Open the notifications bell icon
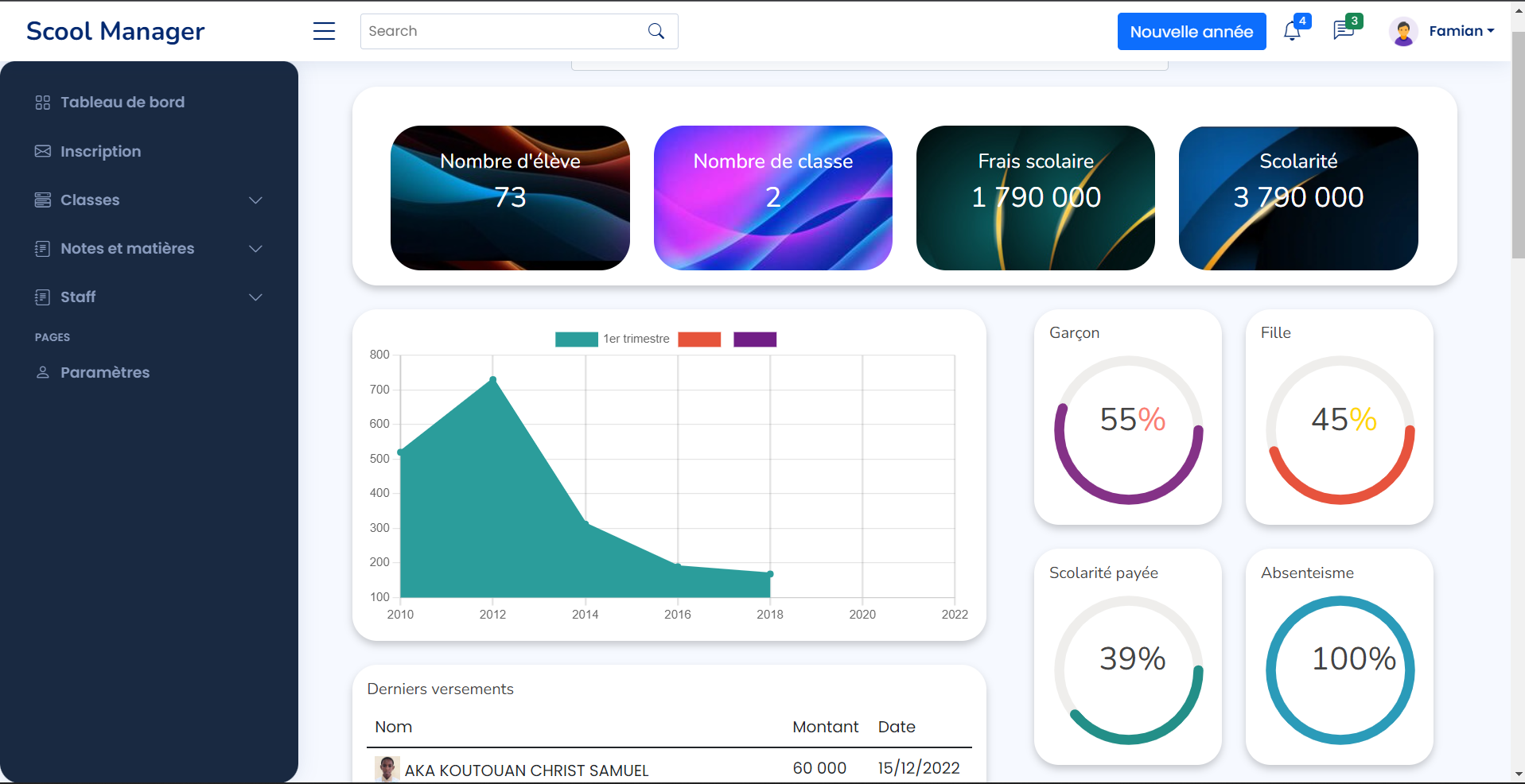Viewport: 1525px width, 784px height. pos(1292,32)
